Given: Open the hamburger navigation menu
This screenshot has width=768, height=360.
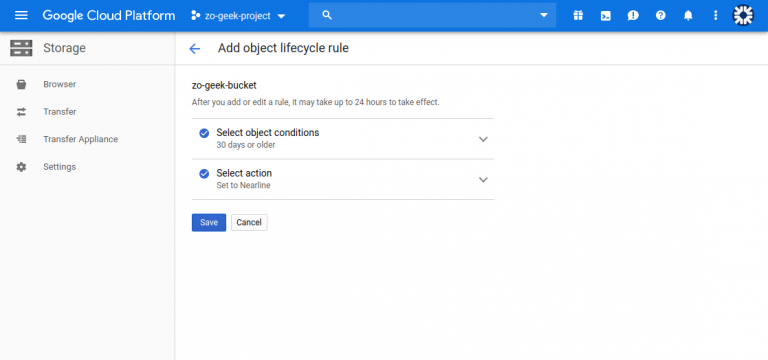Looking at the screenshot, I should click(21, 15).
